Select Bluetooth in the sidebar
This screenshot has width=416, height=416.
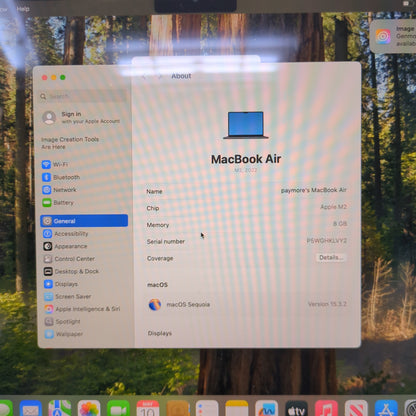61,177
